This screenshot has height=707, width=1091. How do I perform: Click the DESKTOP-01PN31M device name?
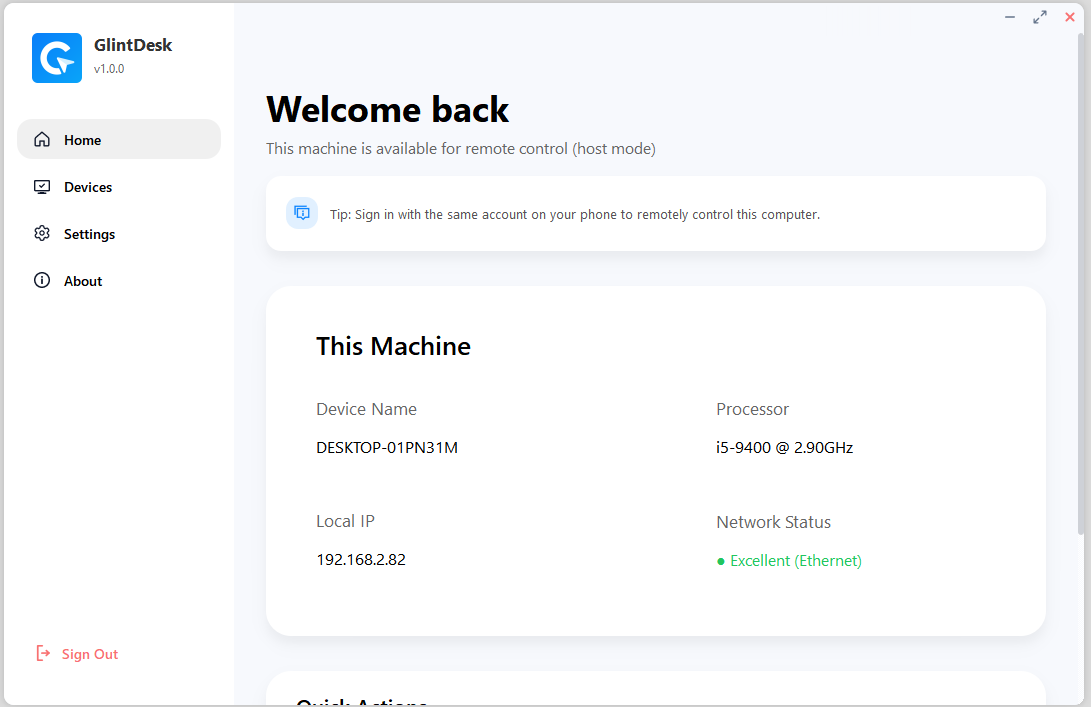tap(387, 447)
